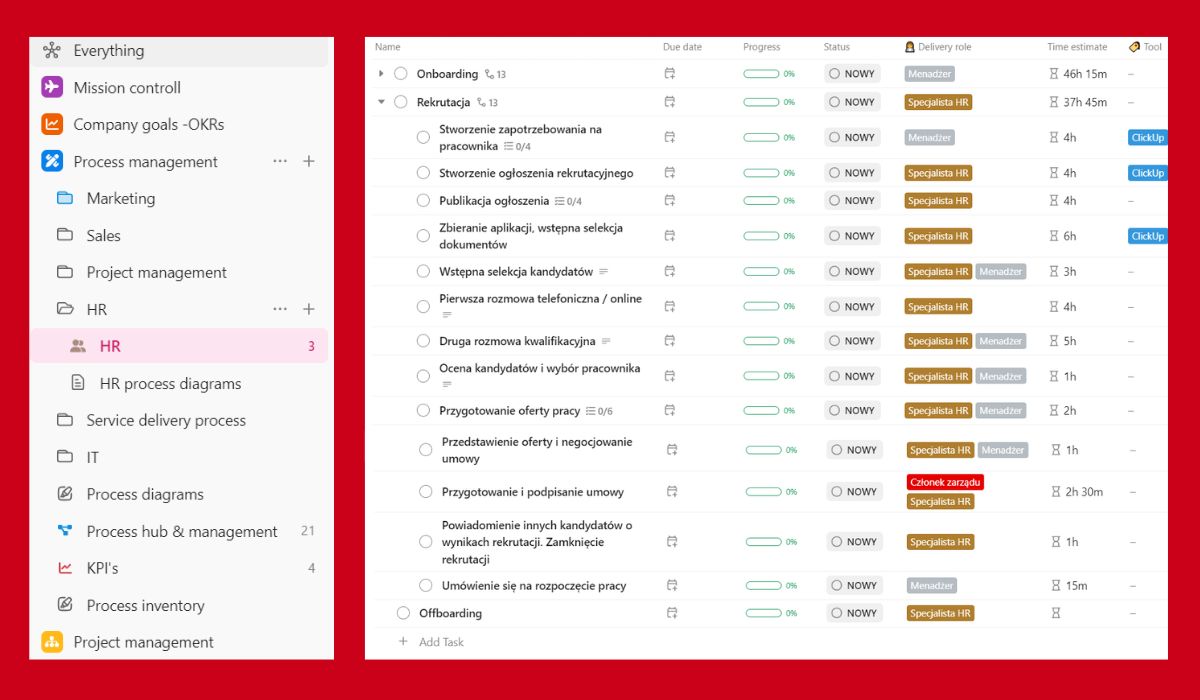Collapse the Rekrutacja task subtasks
The height and width of the screenshot is (700, 1200).
click(381, 102)
